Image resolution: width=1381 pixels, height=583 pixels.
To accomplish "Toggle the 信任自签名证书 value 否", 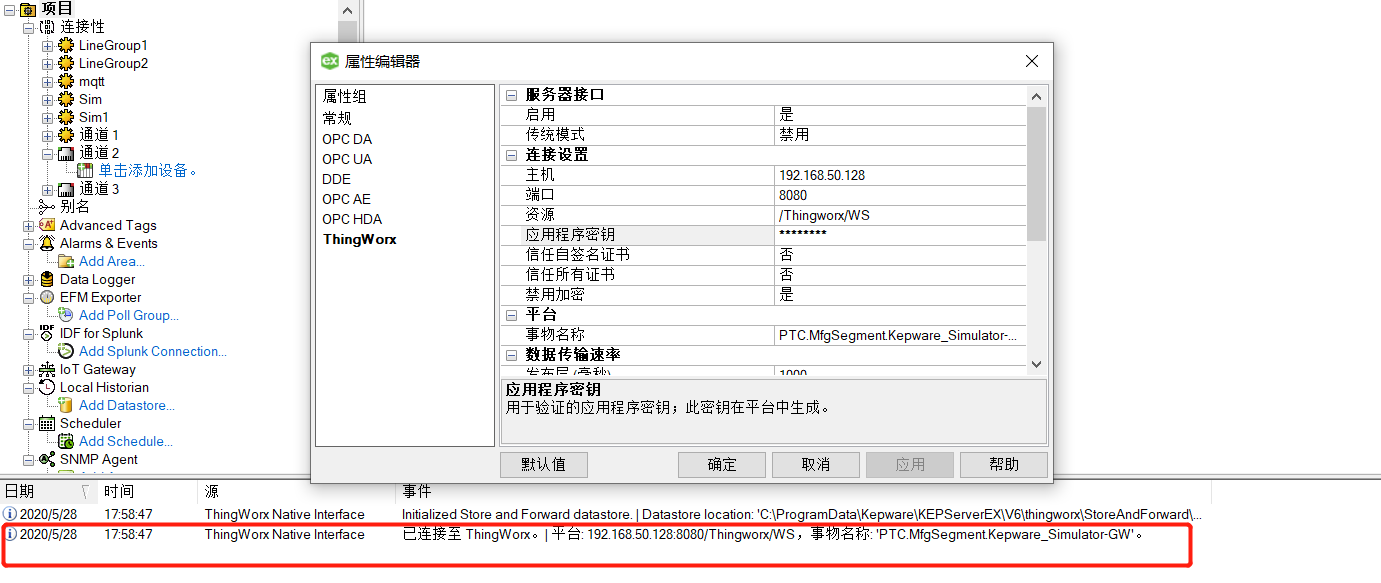I will coord(900,255).
